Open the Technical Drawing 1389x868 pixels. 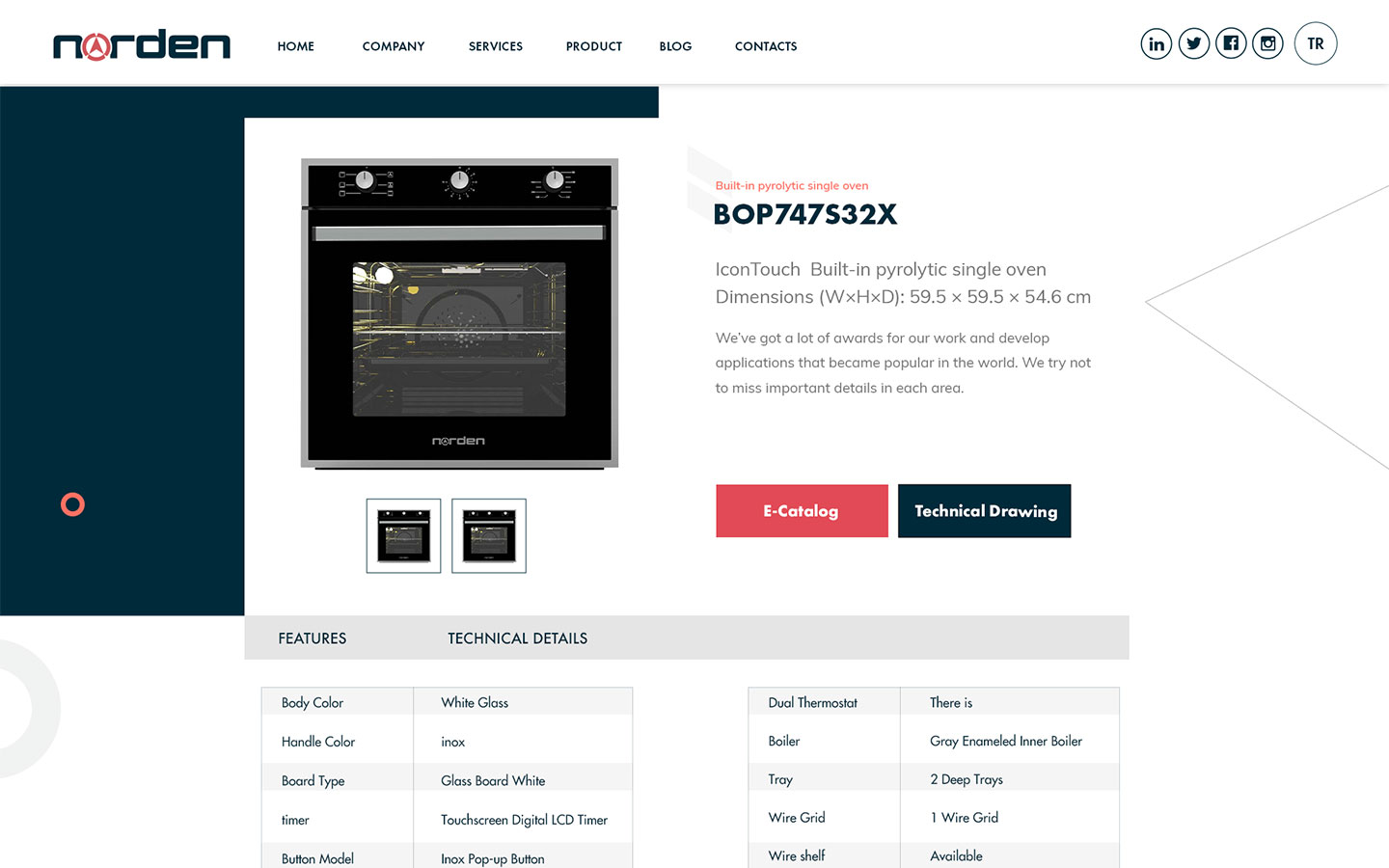985,511
